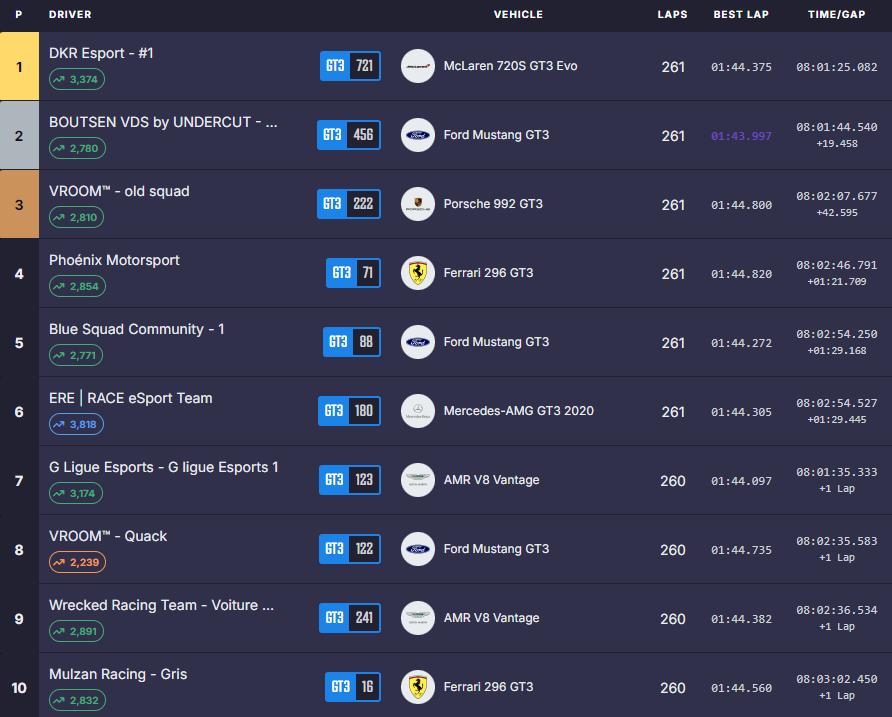Click the Aston Martin logo for G Ligue Esports

click(x=418, y=480)
